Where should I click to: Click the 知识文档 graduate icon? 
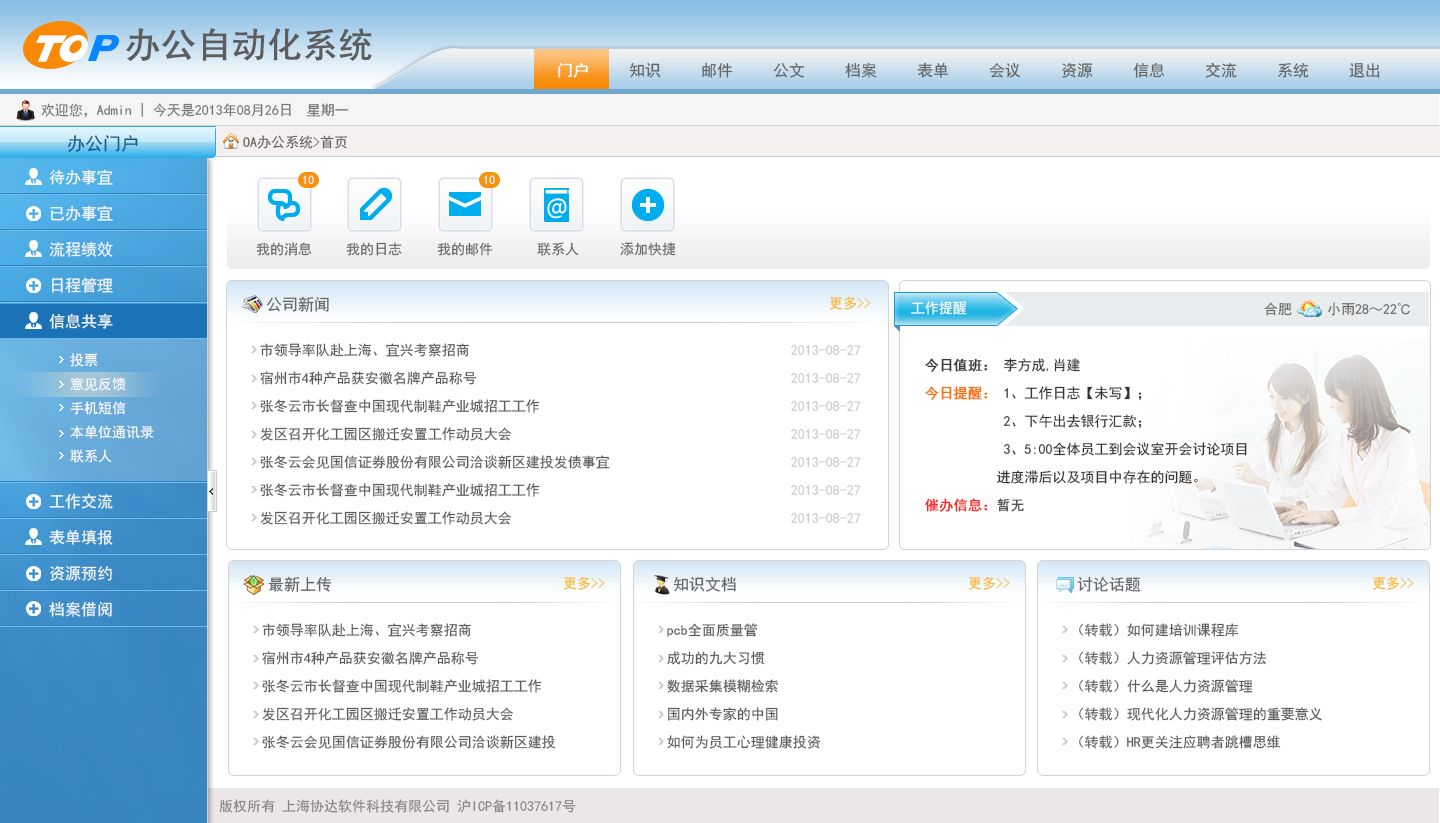click(661, 584)
